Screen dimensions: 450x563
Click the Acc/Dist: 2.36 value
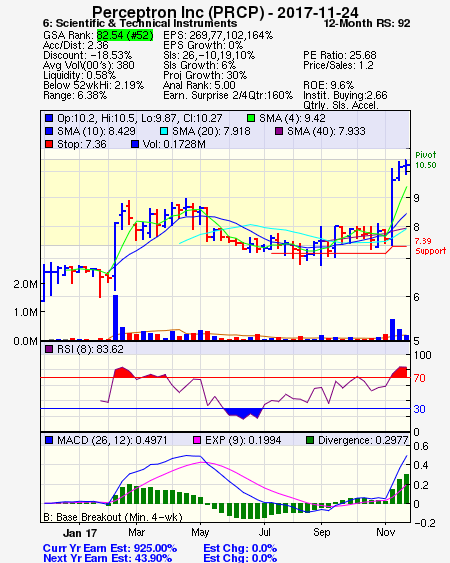point(75,45)
